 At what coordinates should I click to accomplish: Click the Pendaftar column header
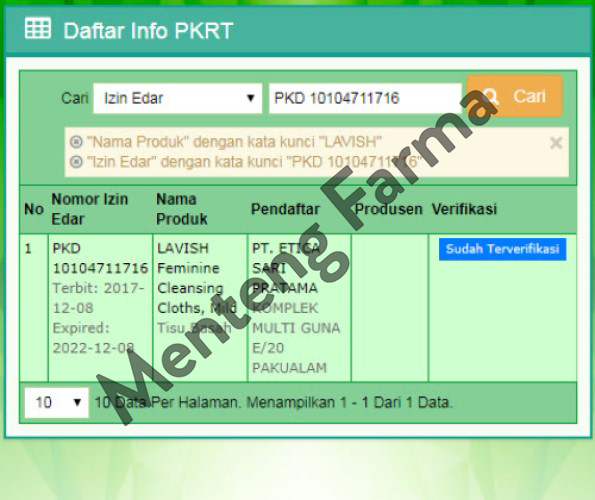click(285, 209)
